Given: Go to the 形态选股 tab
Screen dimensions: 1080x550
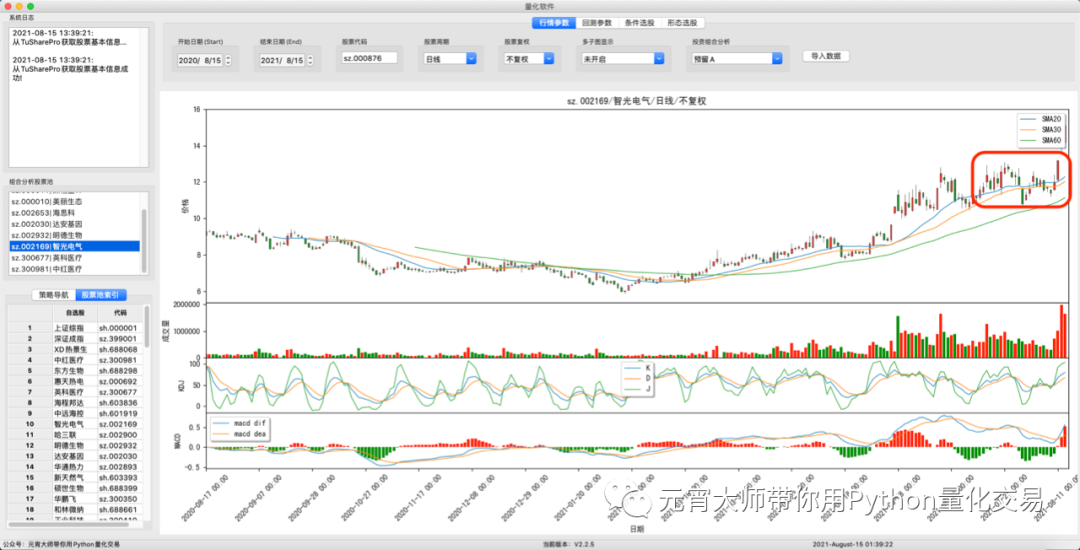Looking at the screenshot, I should coord(683,23).
